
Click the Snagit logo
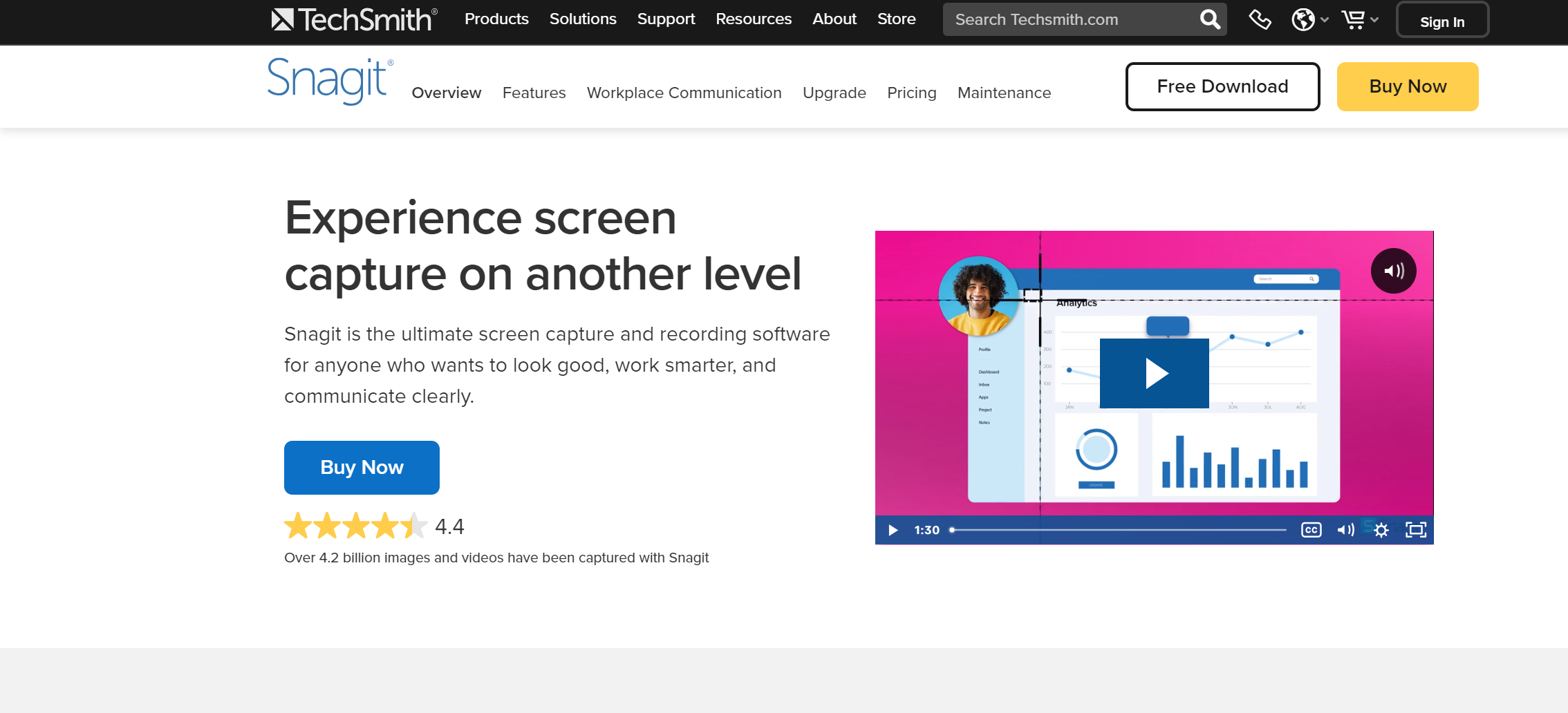(x=330, y=82)
